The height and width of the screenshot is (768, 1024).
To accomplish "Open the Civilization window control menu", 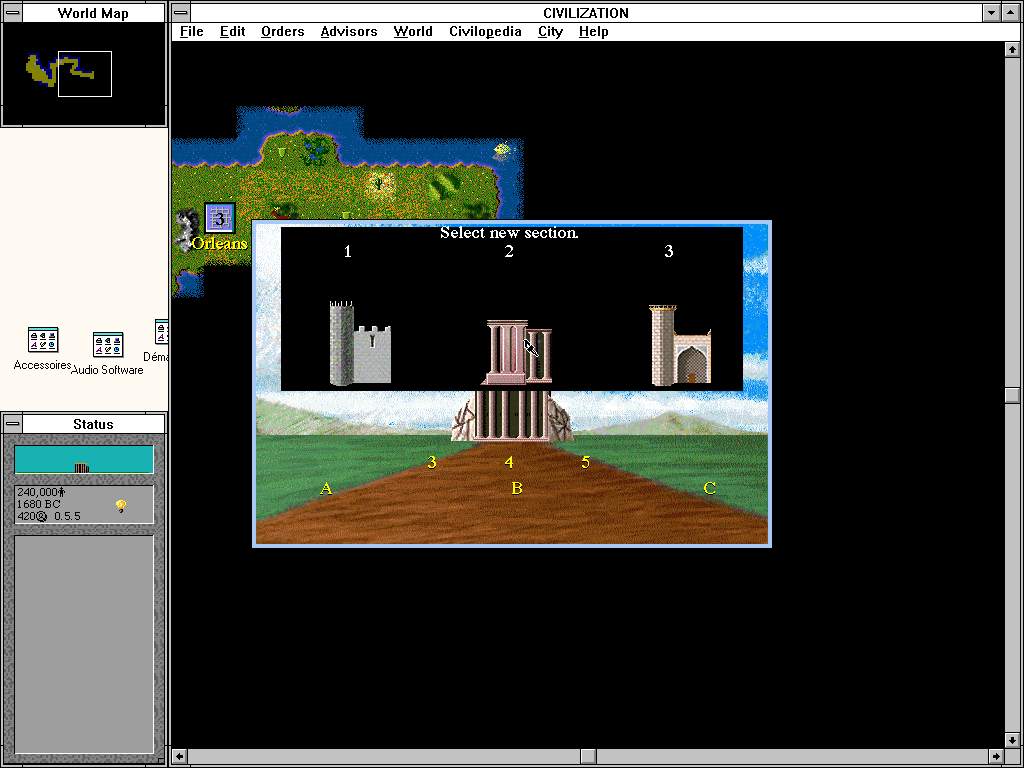I will (x=181, y=13).
